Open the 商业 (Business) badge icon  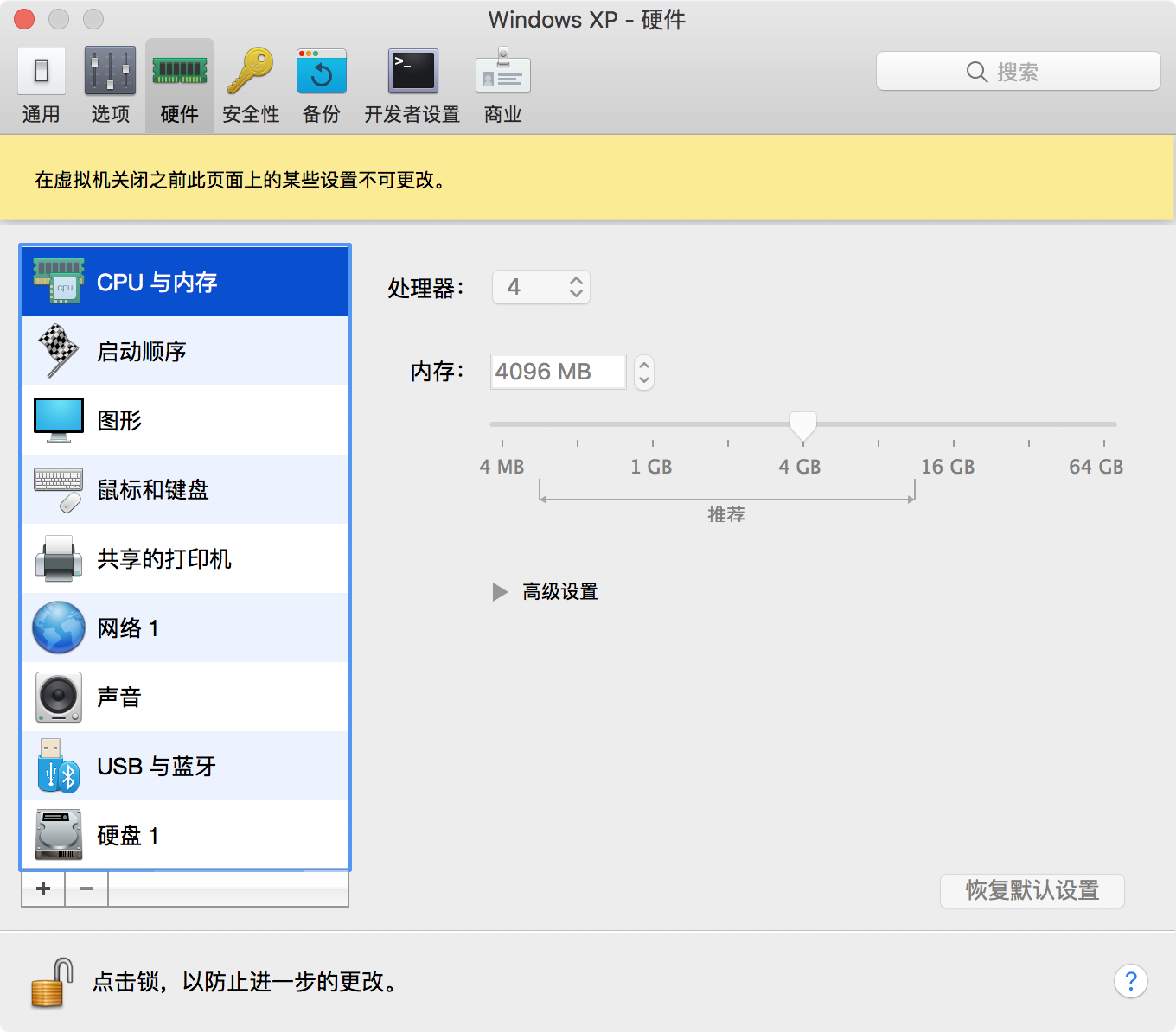click(503, 85)
